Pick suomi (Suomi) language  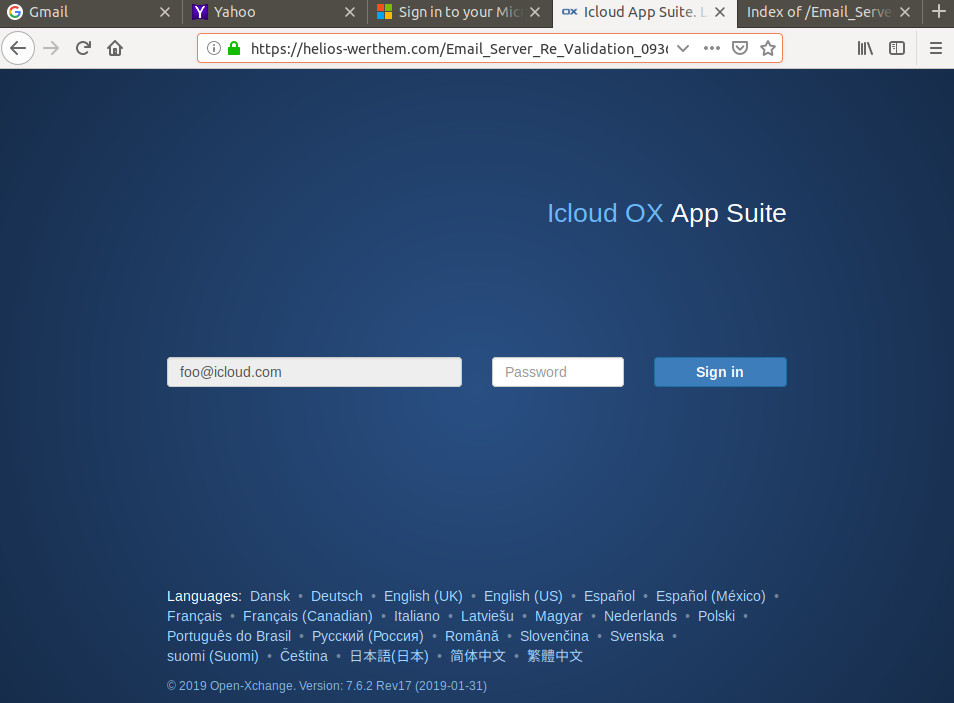point(213,656)
